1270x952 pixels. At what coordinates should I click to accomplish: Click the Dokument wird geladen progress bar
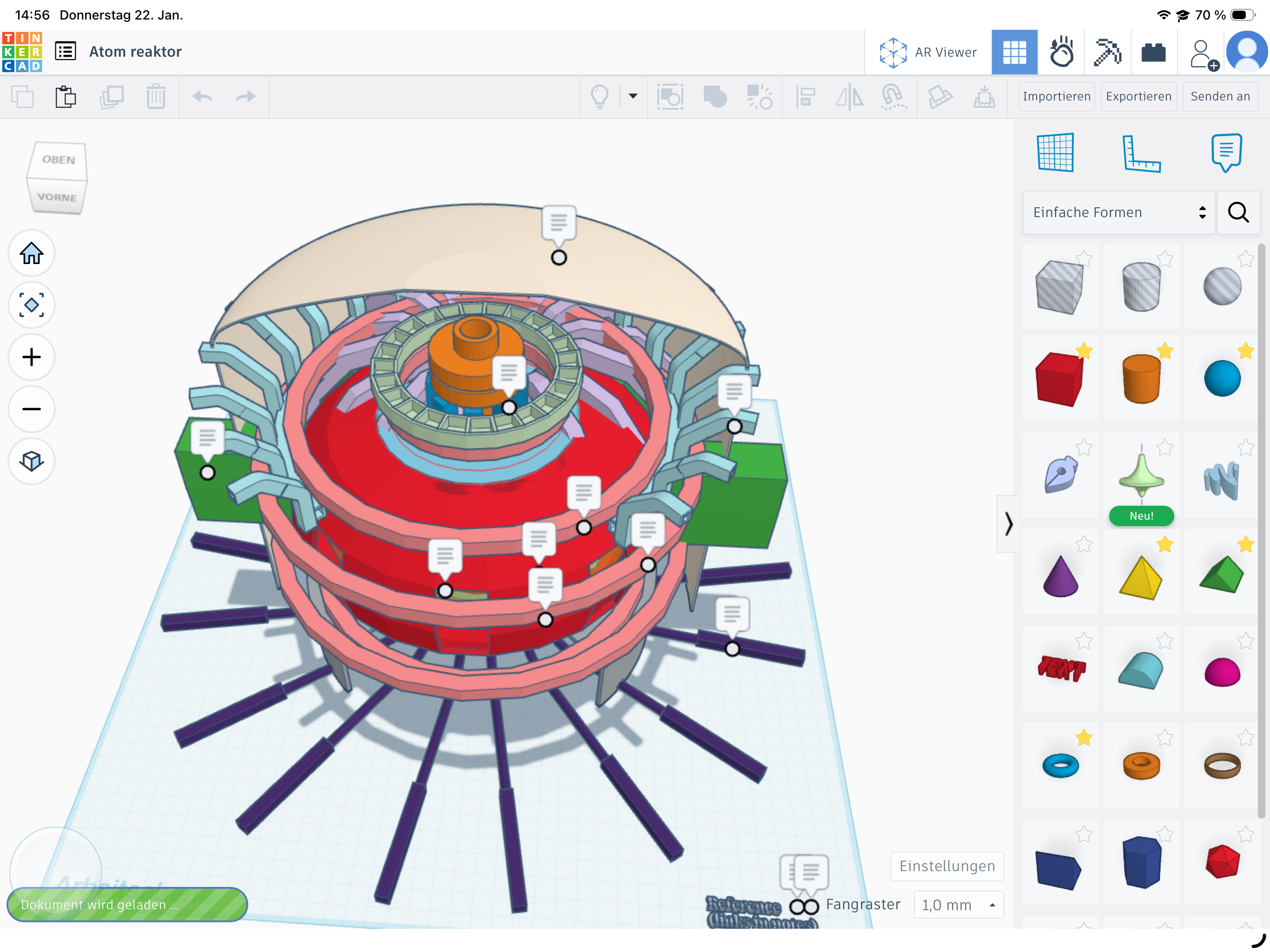[127, 904]
